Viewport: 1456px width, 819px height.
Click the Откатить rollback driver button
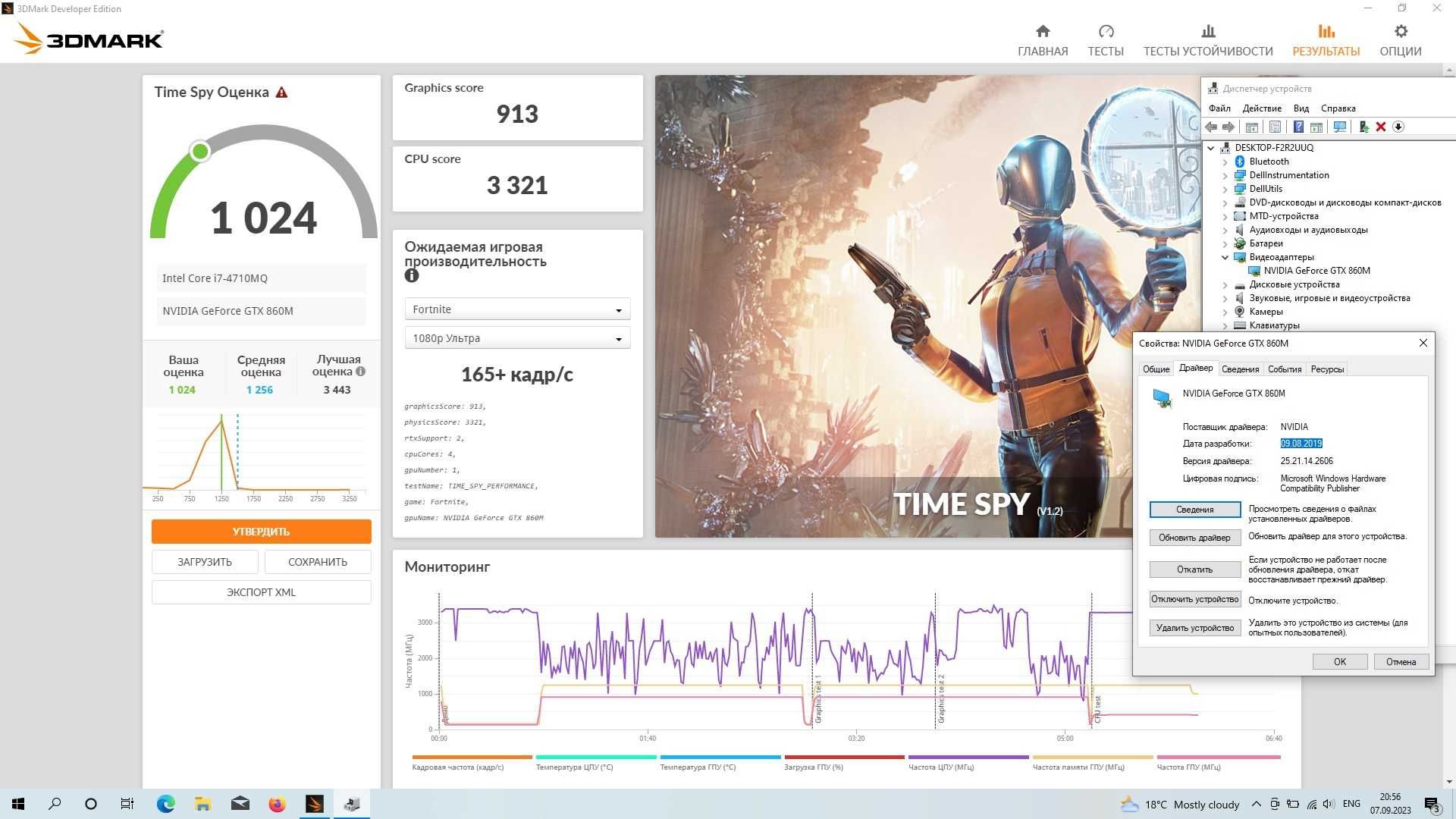(1195, 569)
